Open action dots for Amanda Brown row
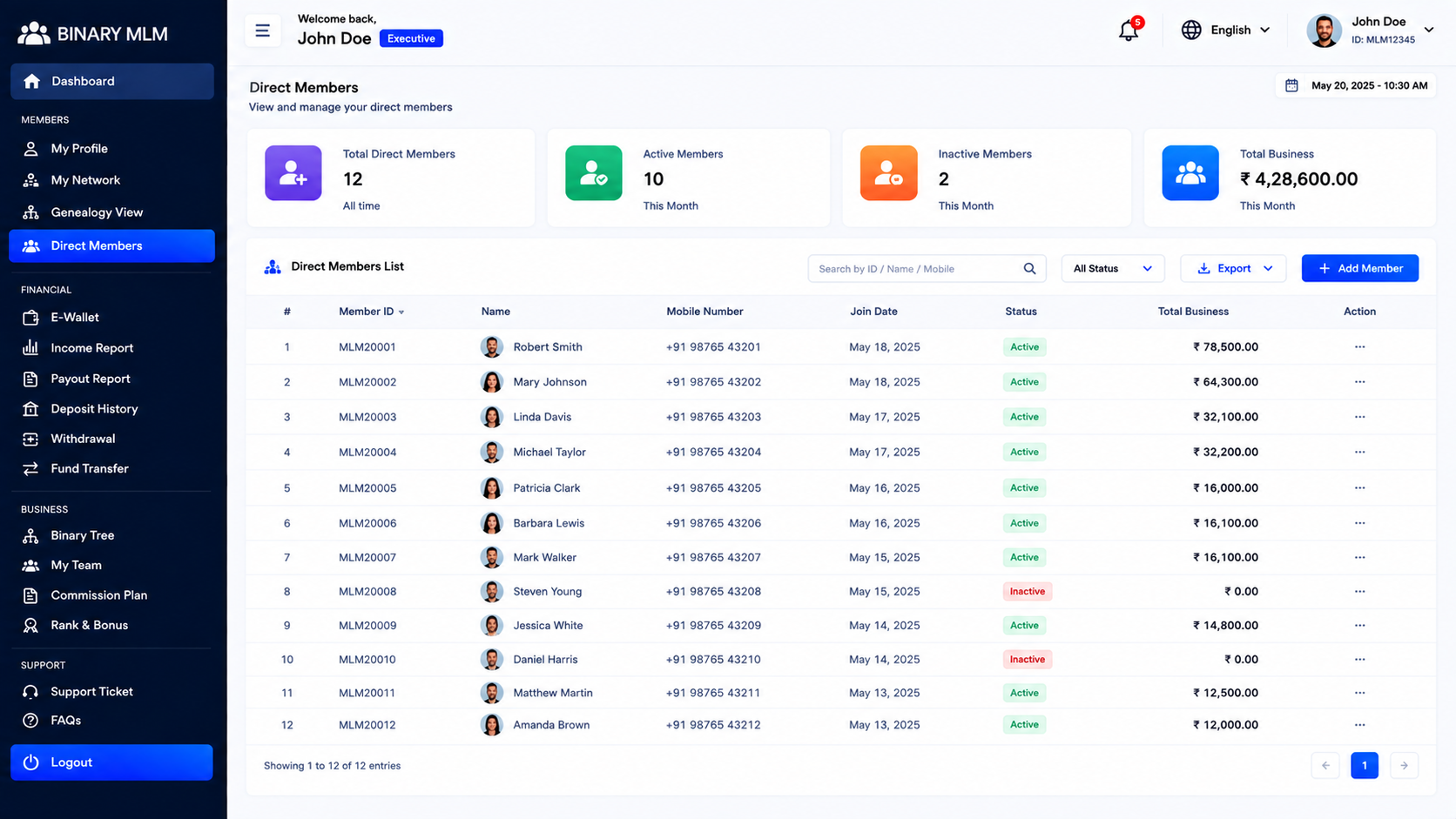 click(x=1359, y=725)
